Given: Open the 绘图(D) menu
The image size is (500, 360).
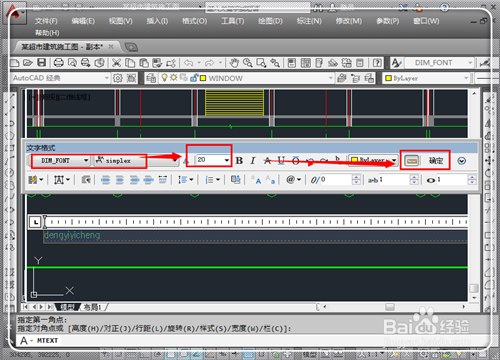Looking at the screenshot, I should (270, 21).
